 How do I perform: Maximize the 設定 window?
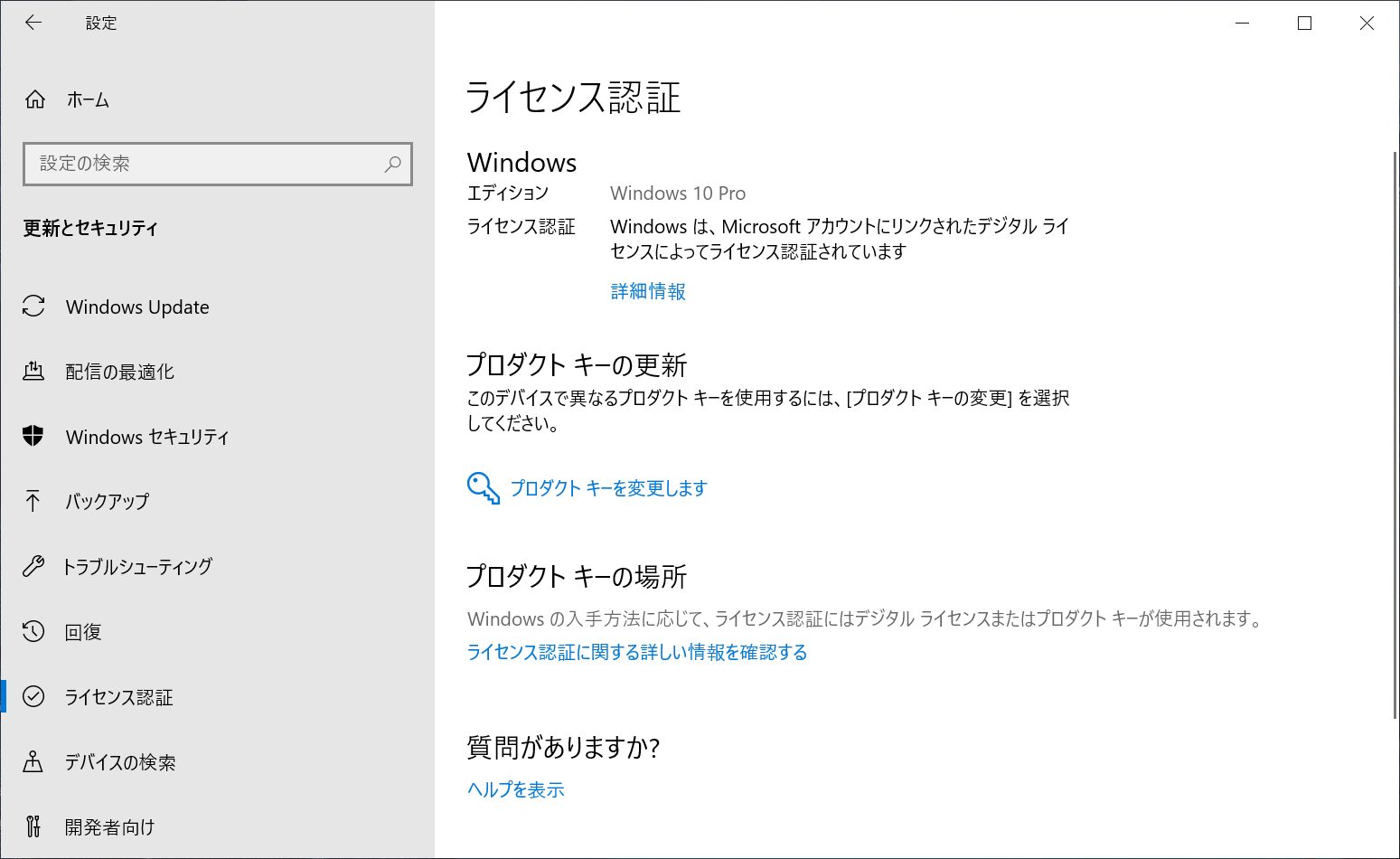point(1304,23)
